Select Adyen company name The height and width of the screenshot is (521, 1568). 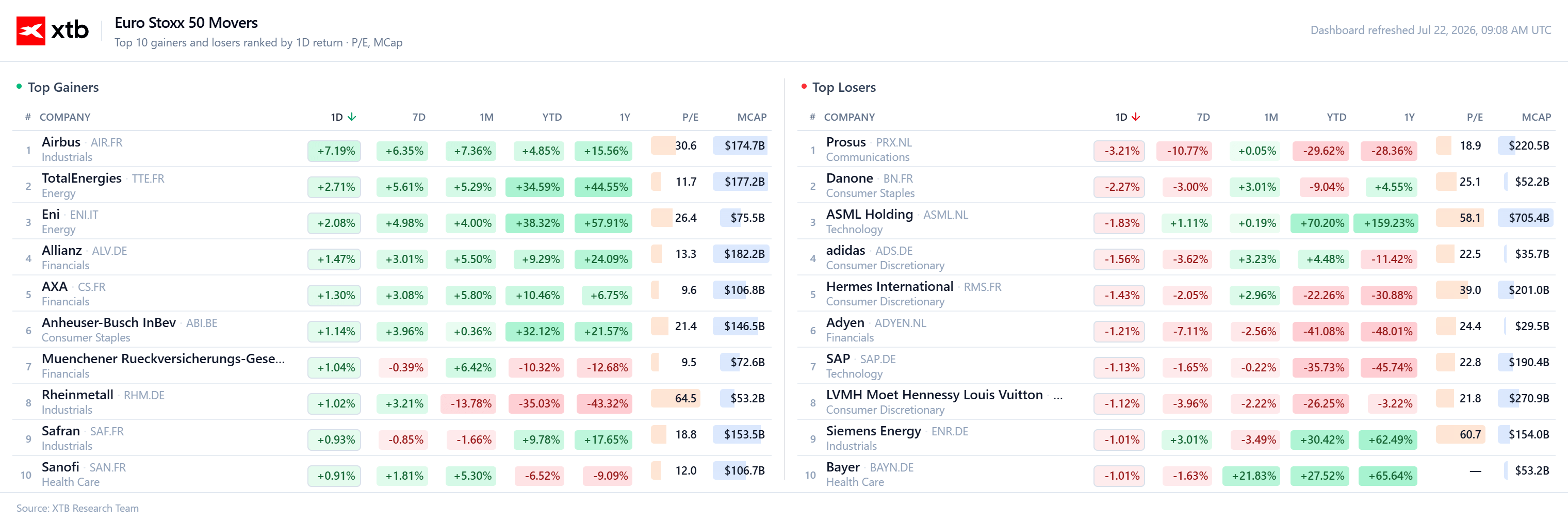845,322
